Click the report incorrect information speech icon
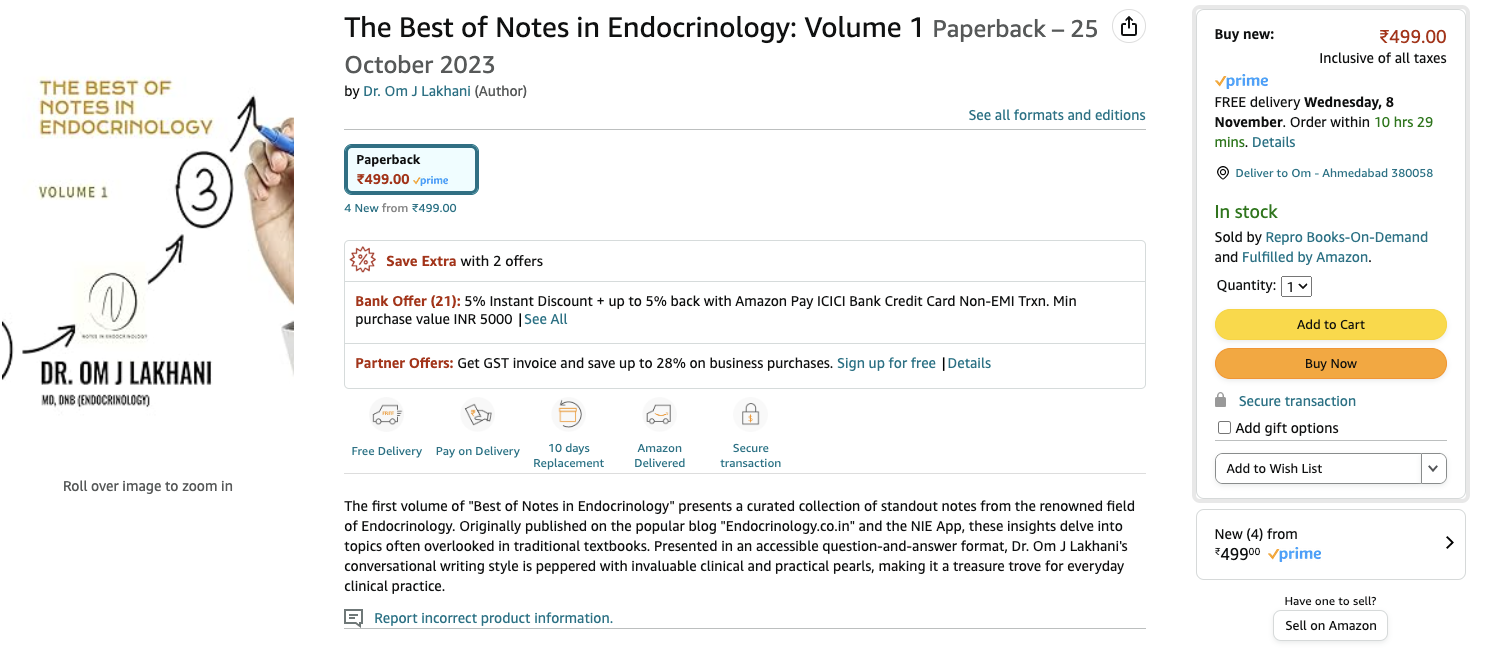Viewport: 1508px width, 652px height. coord(353,618)
